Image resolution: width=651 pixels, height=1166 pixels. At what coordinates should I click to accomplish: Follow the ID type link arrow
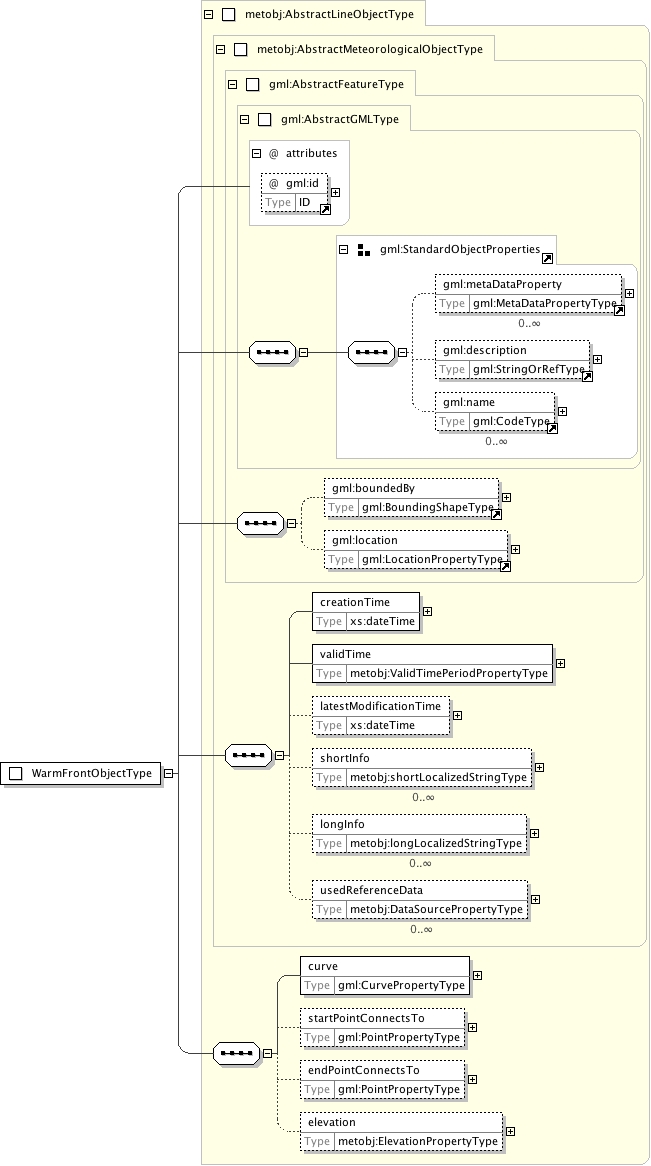(325, 210)
